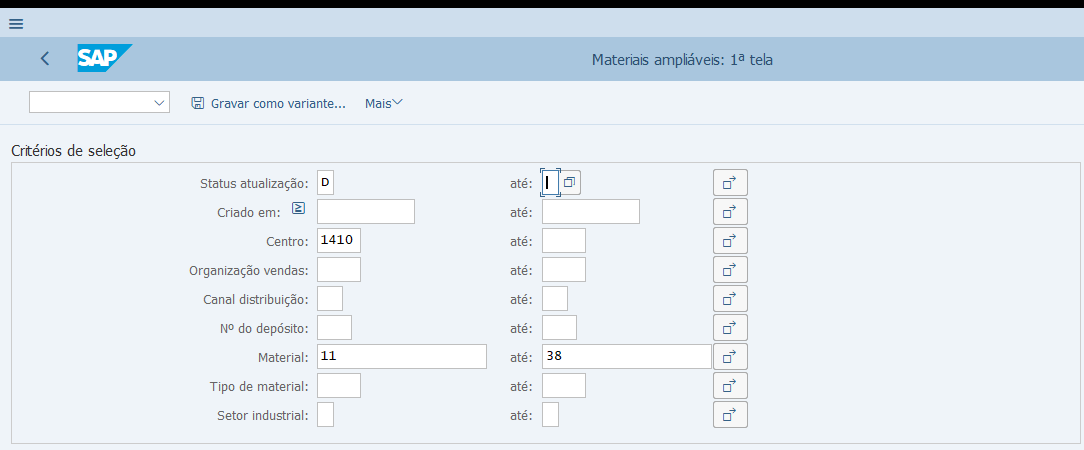1084x450 pixels.
Task: Open multiple selection for Canal distribuição
Action: coord(730,299)
